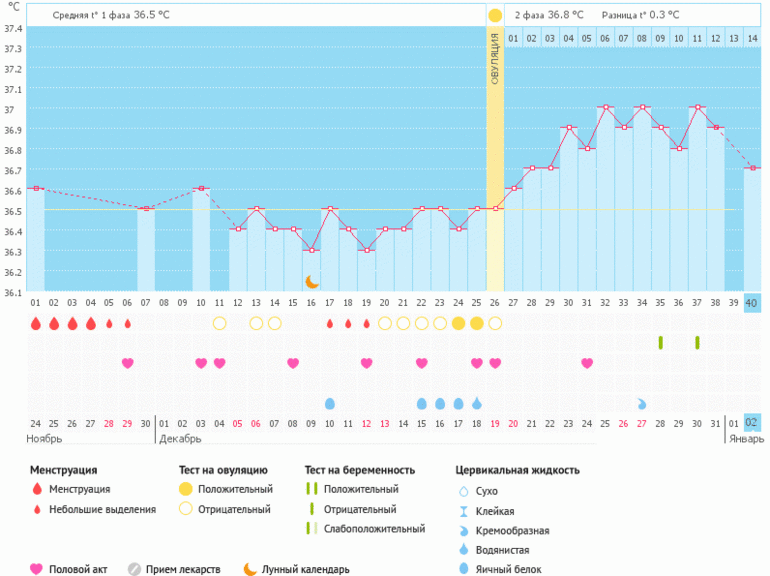770x576 pixels.
Task: Select the filled ovulation test circle on day 24
Action: click(x=458, y=323)
